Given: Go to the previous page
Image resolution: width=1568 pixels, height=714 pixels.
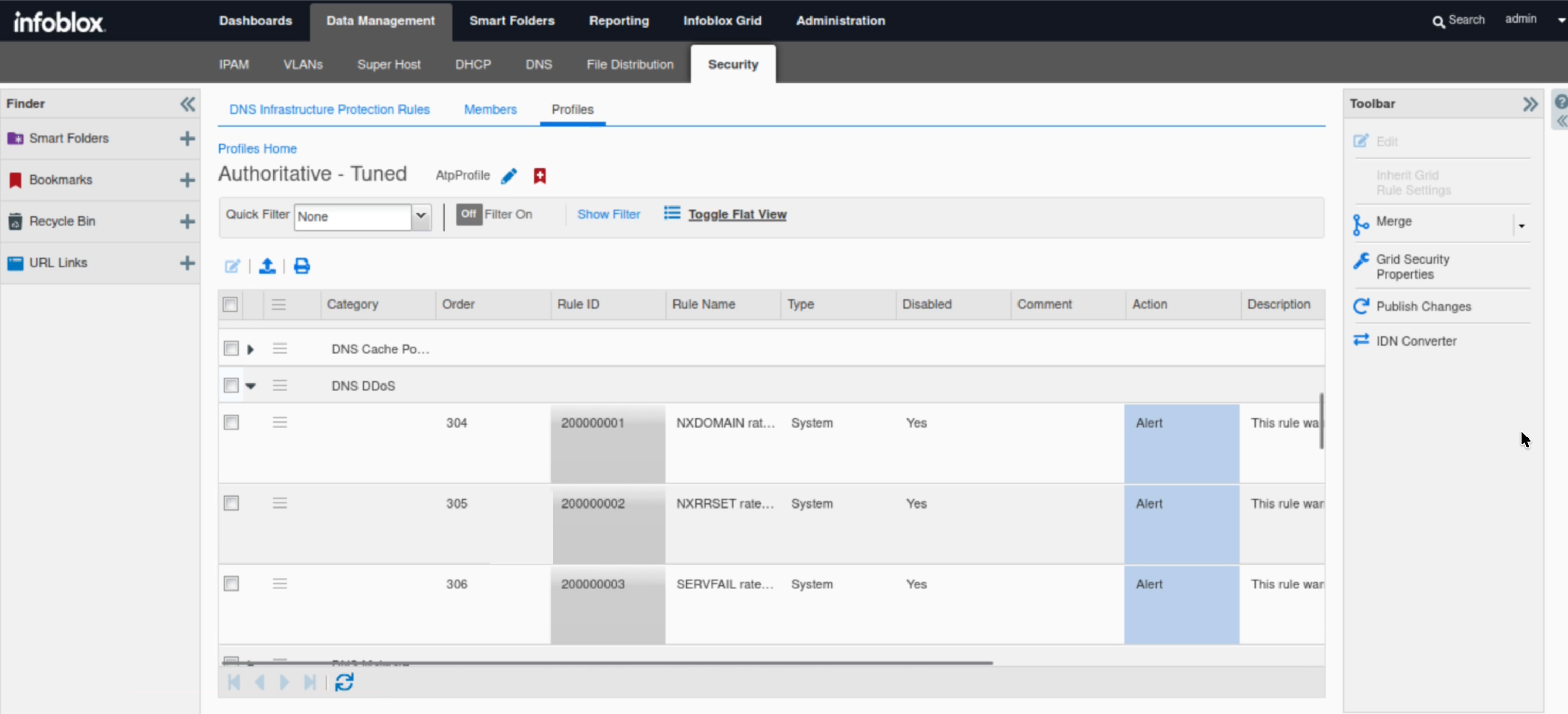Looking at the screenshot, I should pyautogui.click(x=259, y=682).
